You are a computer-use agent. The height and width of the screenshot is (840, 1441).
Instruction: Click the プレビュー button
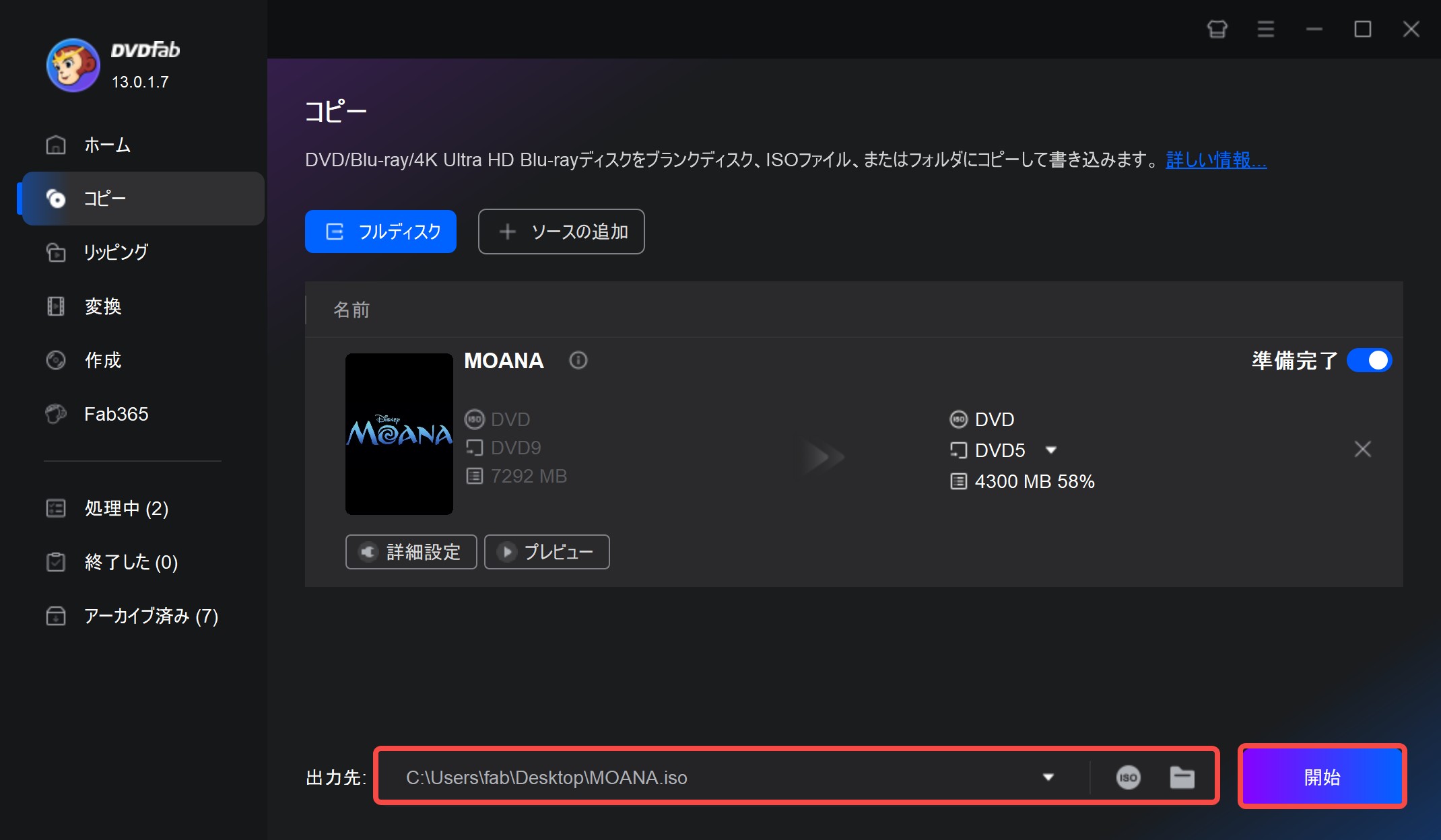pos(547,552)
